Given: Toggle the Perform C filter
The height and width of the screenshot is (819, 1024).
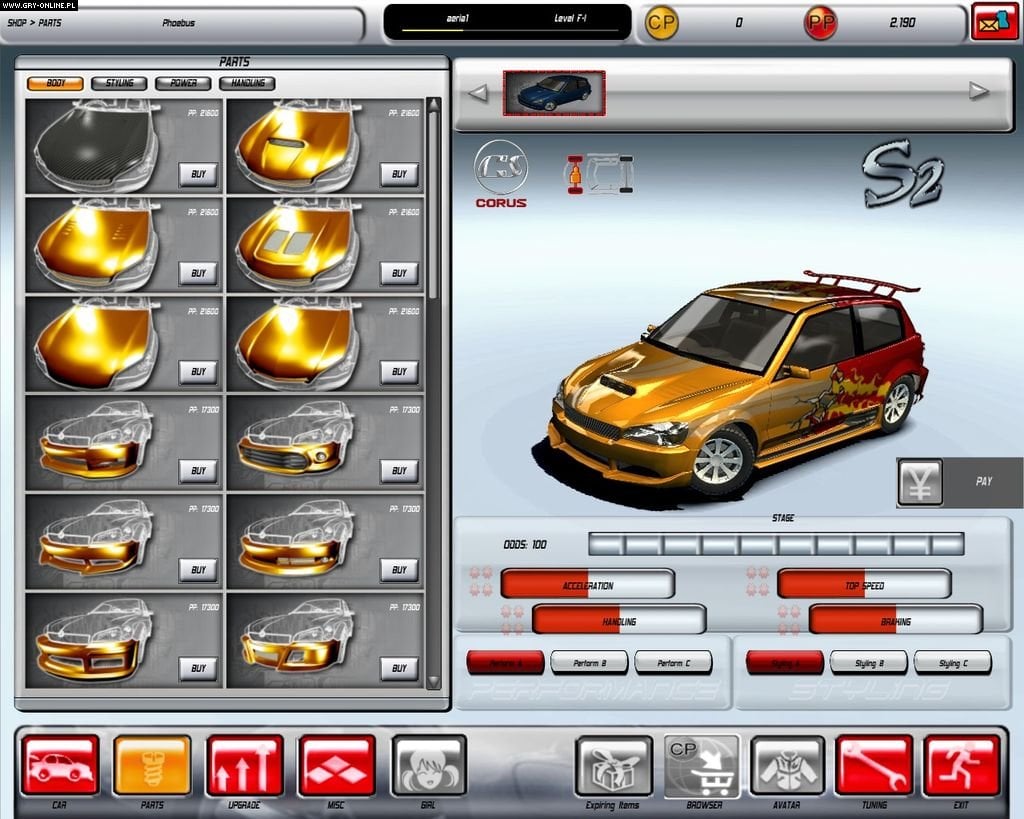Looking at the screenshot, I should pyautogui.click(x=673, y=662).
